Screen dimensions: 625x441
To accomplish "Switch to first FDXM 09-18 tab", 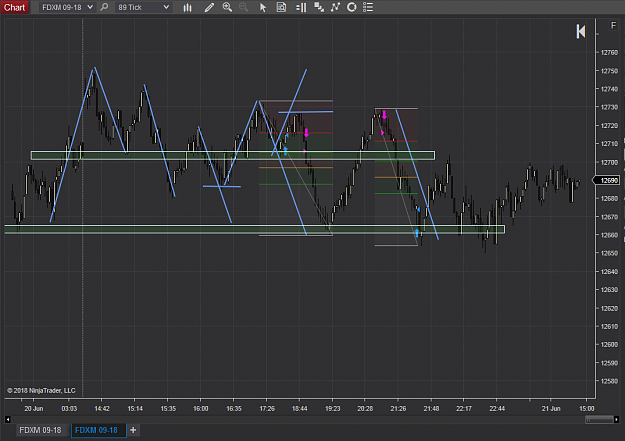I will [x=40, y=430].
